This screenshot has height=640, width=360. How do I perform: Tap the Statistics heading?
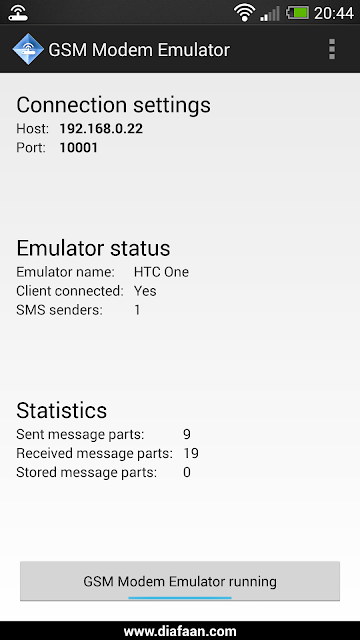62,410
